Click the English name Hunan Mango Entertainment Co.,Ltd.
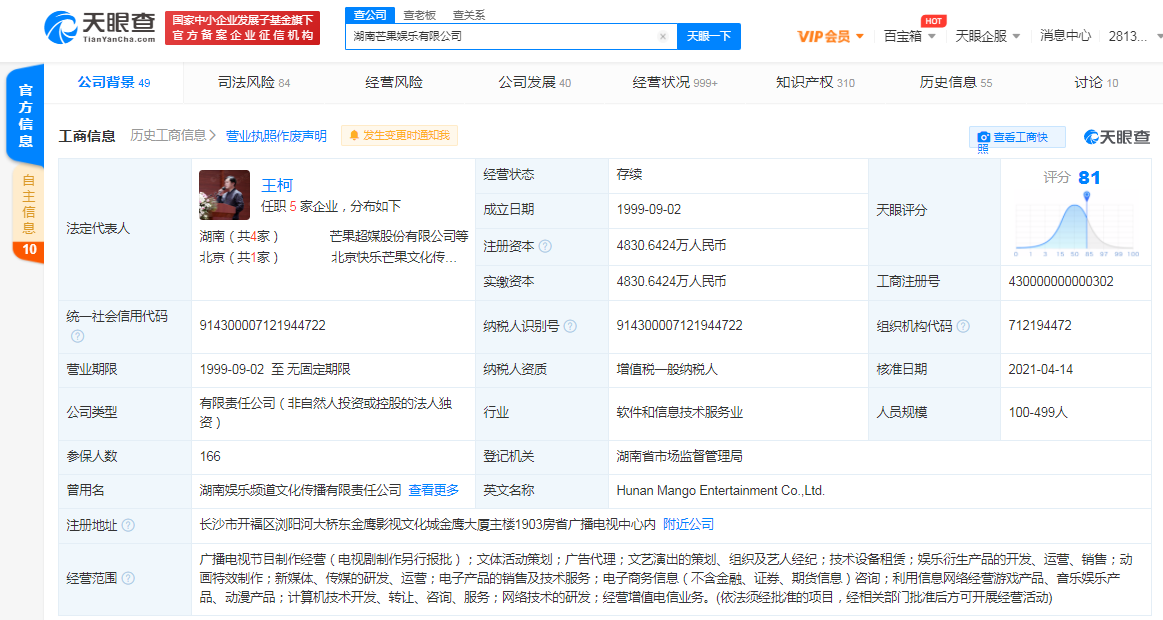This screenshot has width=1163, height=620. point(720,491)
